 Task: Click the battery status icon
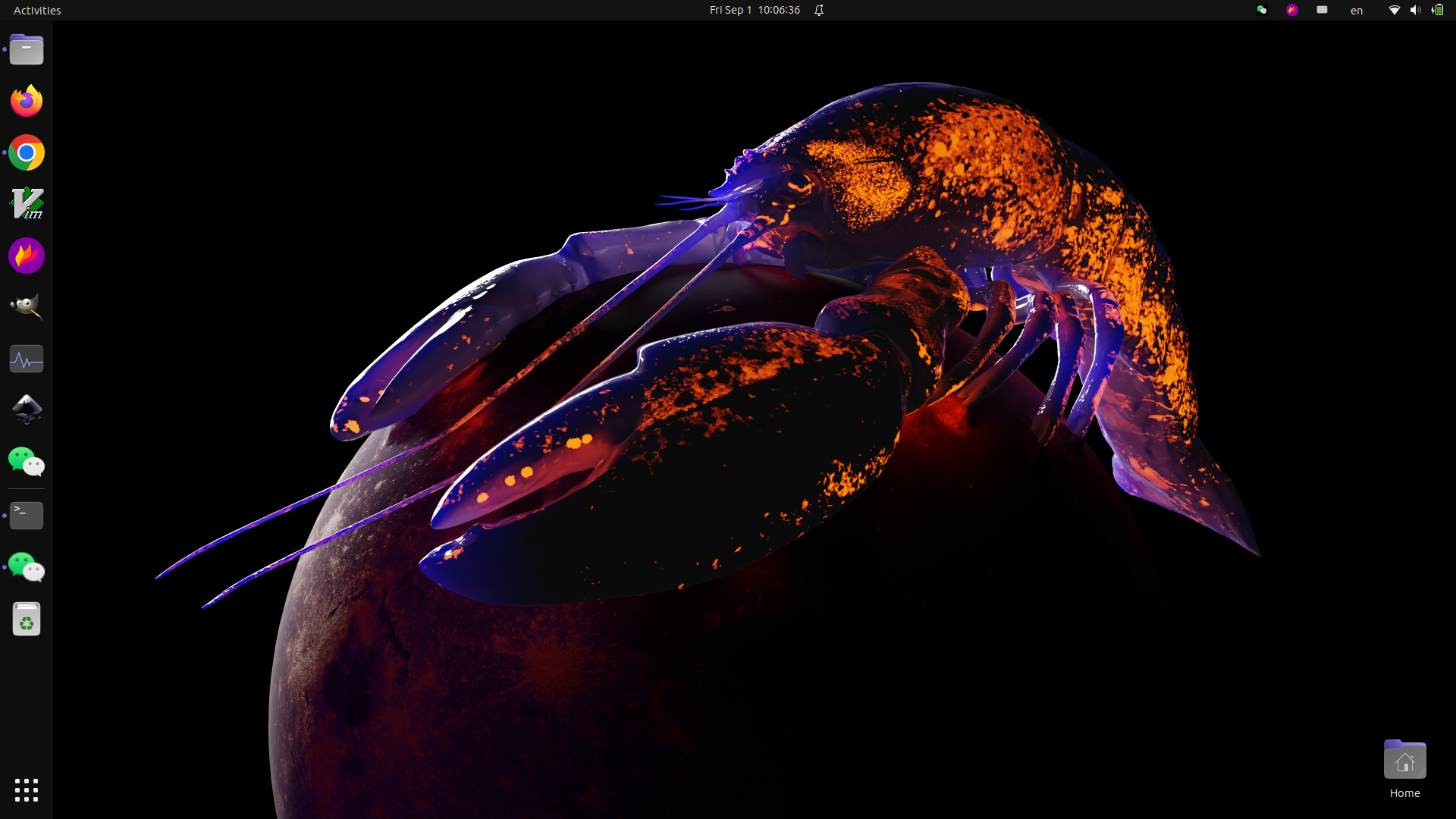[1437, 10]
